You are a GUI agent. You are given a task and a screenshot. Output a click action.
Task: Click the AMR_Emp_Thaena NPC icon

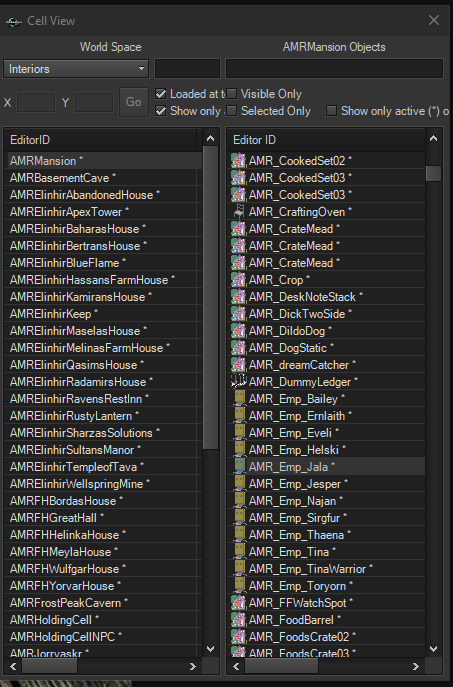pyautogui.click(x=239, y=535)
